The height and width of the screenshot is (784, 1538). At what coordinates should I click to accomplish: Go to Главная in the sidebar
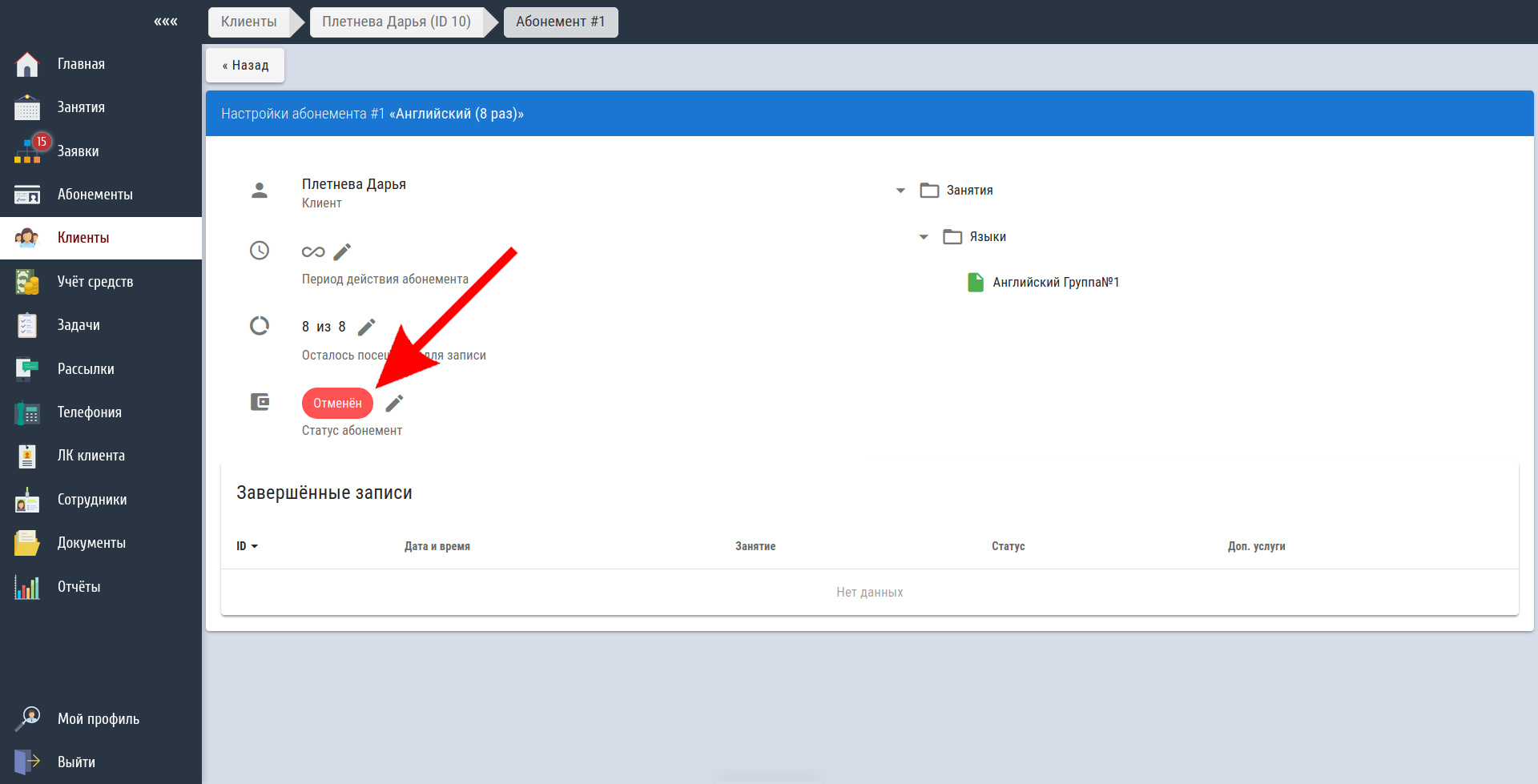tap(81, 64)
